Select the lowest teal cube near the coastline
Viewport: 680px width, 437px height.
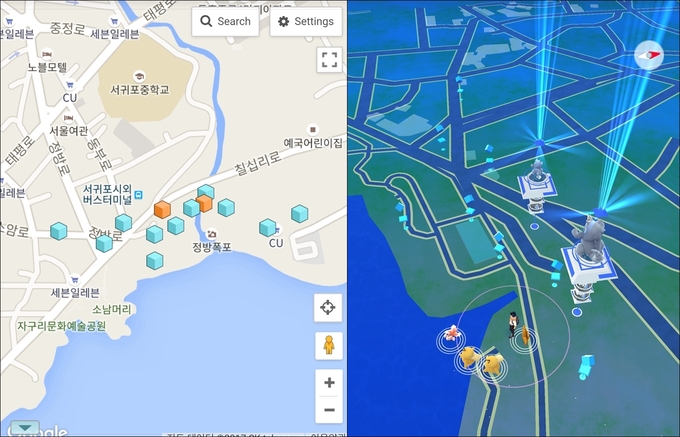[x=154, y=261]
